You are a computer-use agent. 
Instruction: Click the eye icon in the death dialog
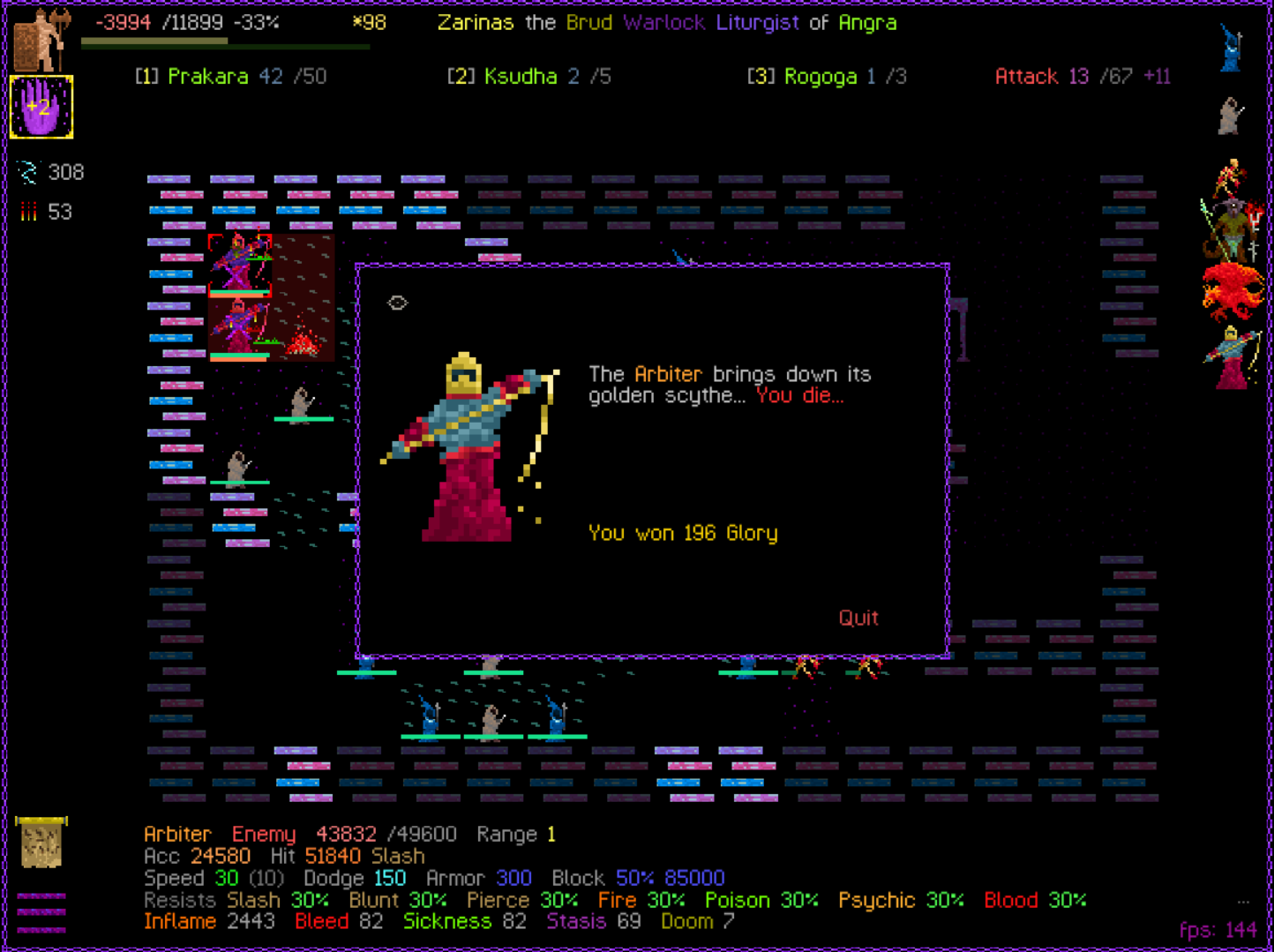tap(397, 303)
